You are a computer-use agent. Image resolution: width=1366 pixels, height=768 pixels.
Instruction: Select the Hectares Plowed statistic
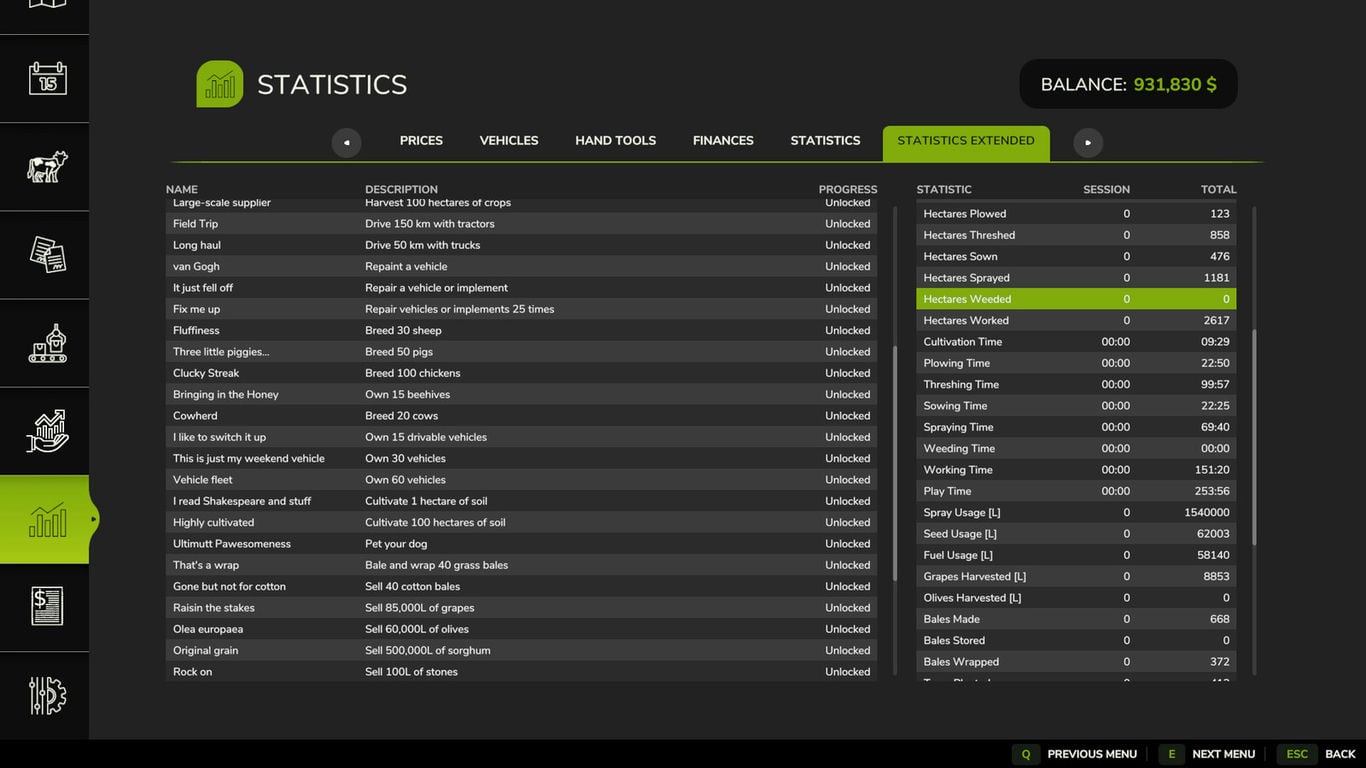pyautogui.click(x=1076, y=214)
